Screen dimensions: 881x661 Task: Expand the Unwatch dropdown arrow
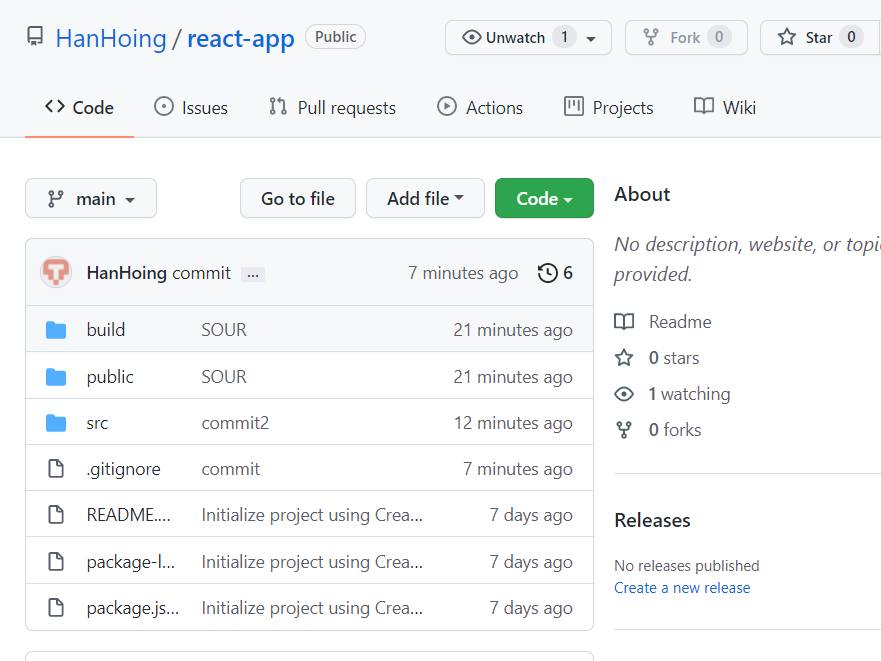(x=591, y=38)
